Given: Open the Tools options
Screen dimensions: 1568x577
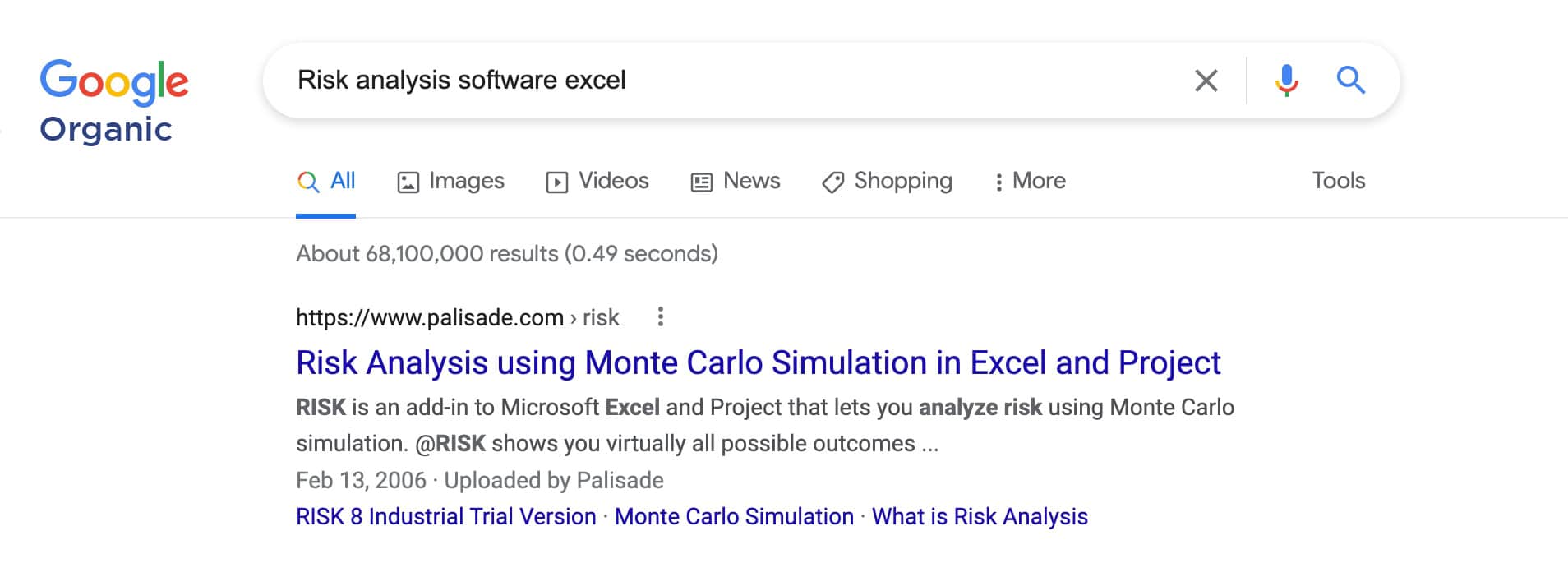Looking at the screenshot, I should pos(1338,181).
